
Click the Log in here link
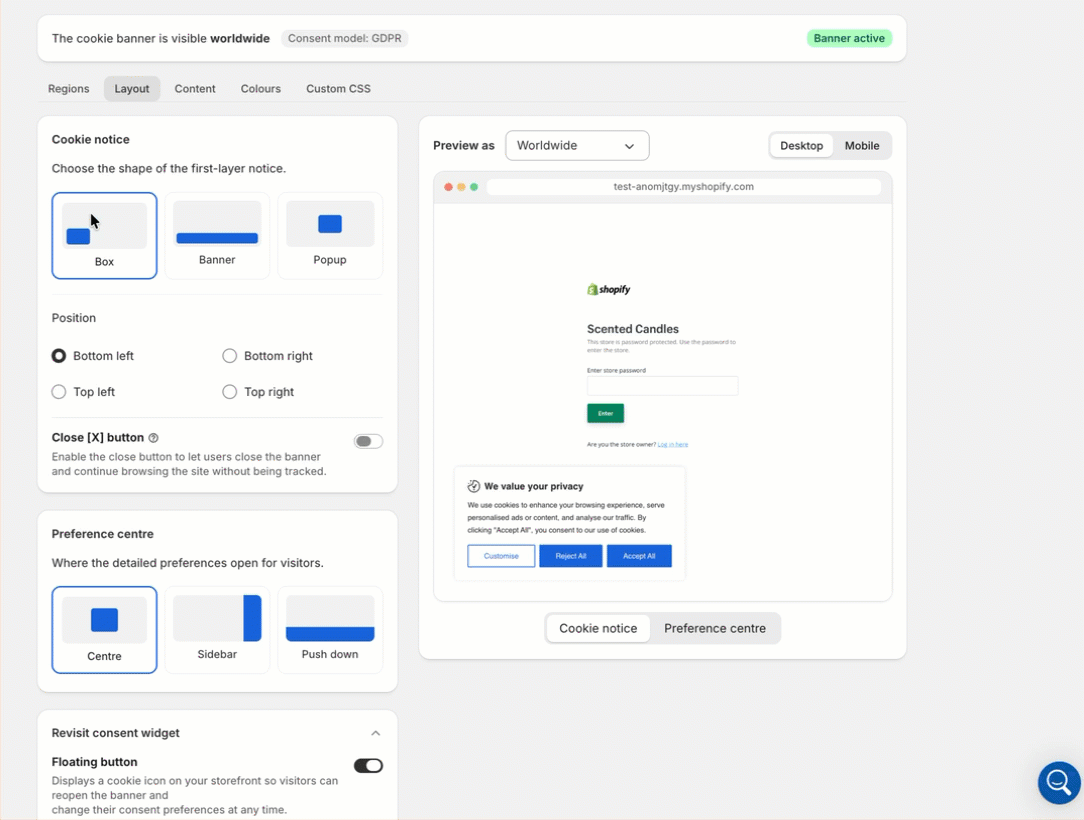673,445
